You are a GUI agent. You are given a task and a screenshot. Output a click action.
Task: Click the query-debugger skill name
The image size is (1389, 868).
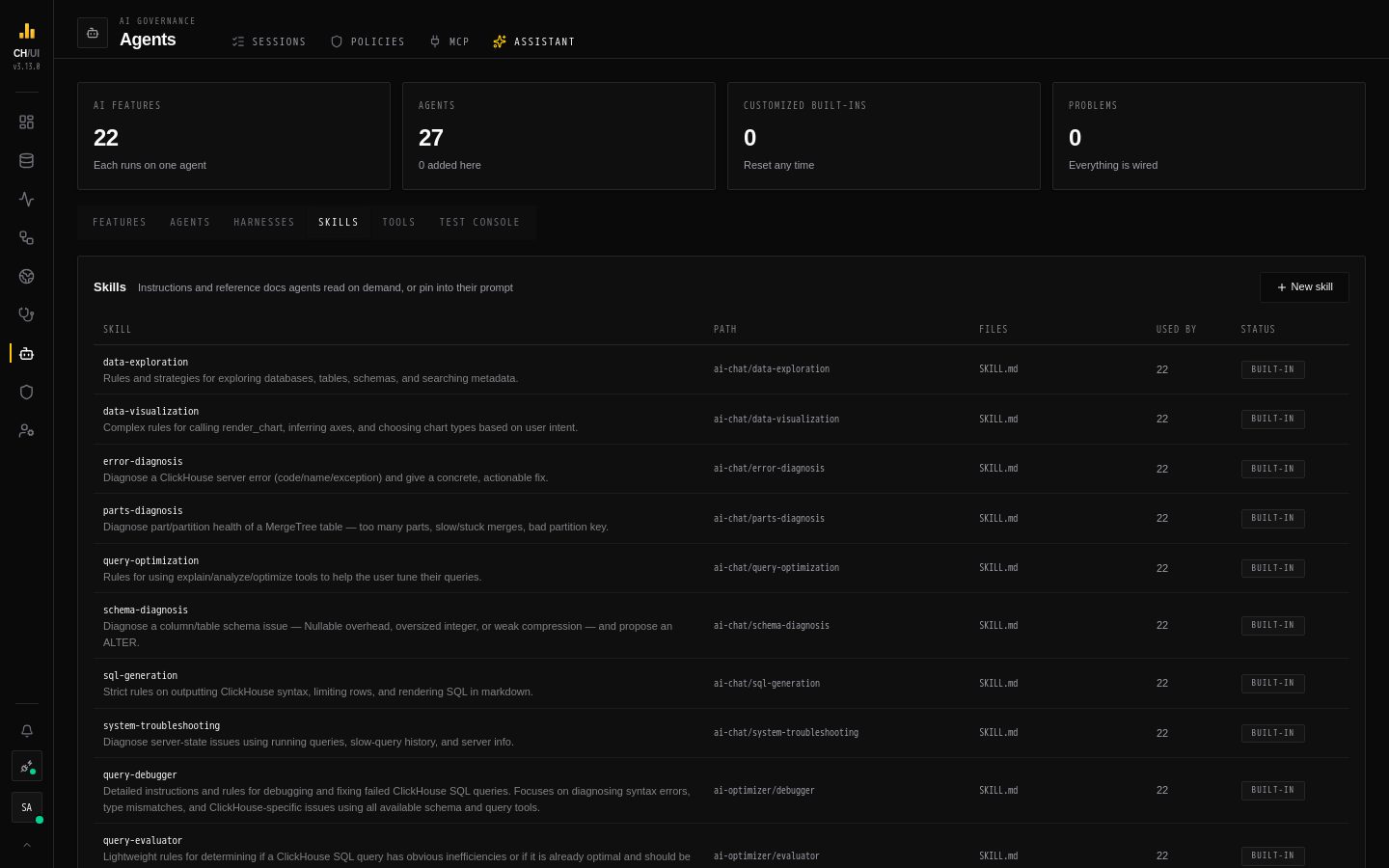(140, 775)
